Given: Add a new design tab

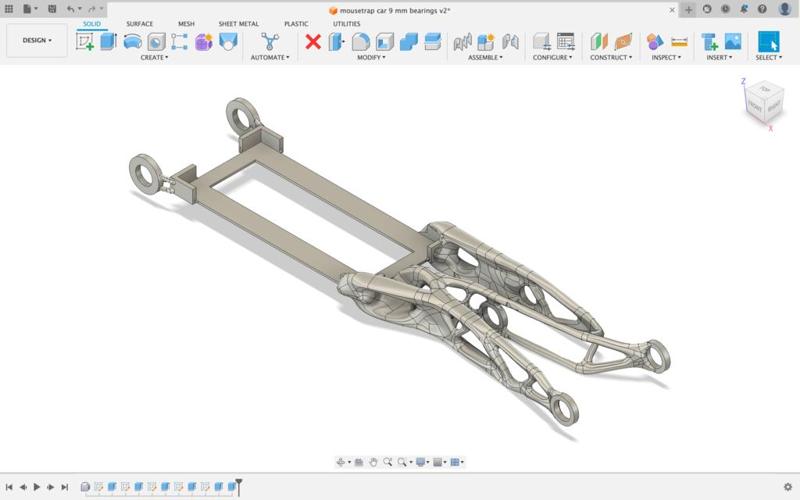Looking at the screenshot, I should pos(688,9).
